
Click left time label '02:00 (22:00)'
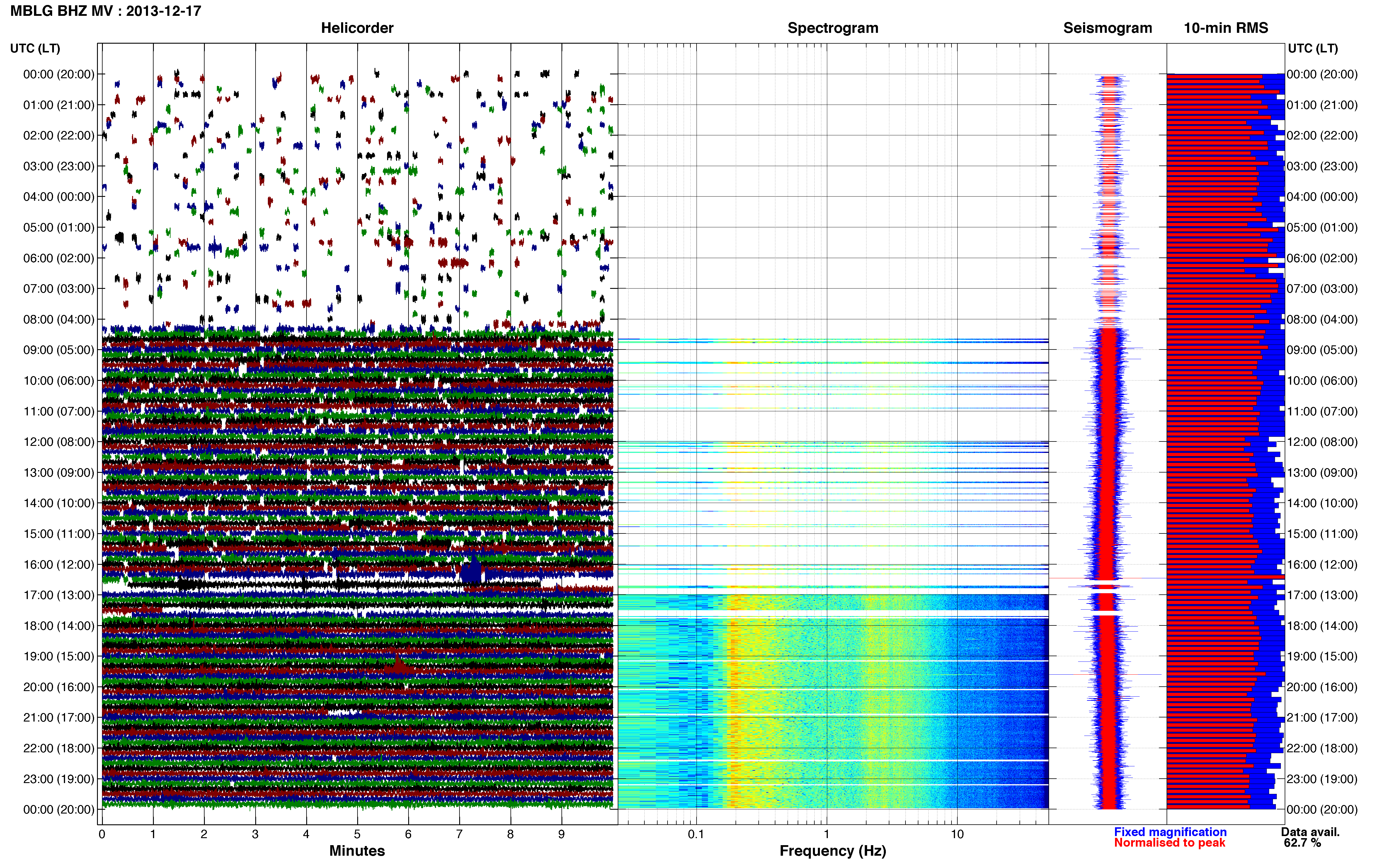point(59,135)
